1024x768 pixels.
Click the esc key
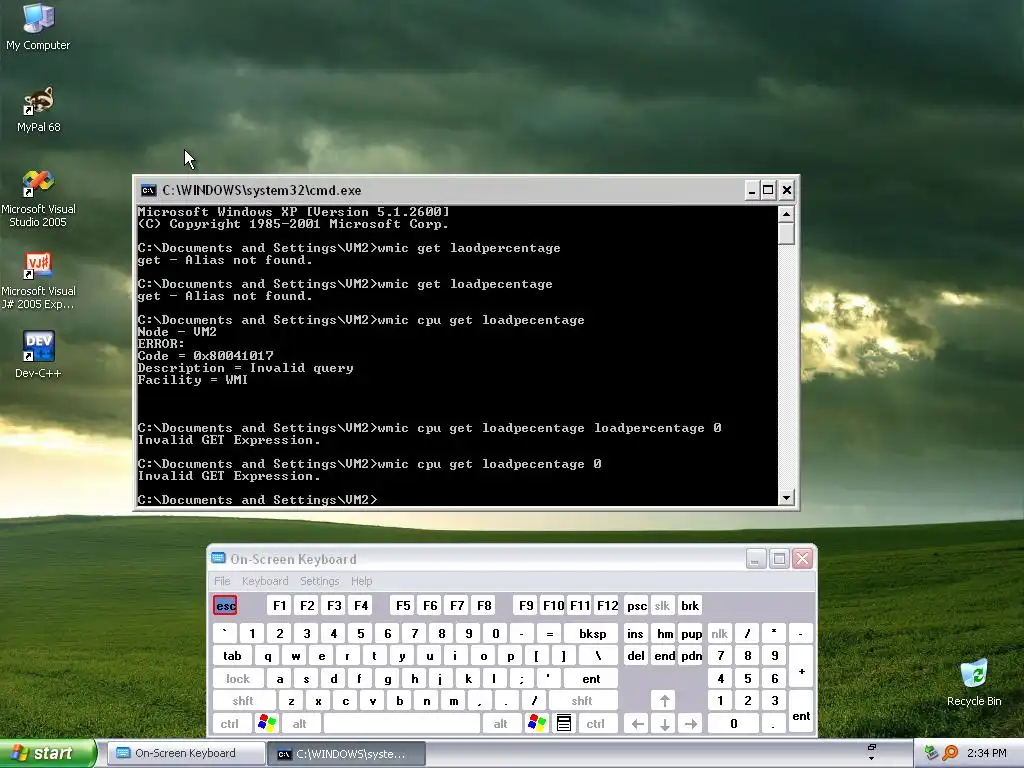[225, 605]
